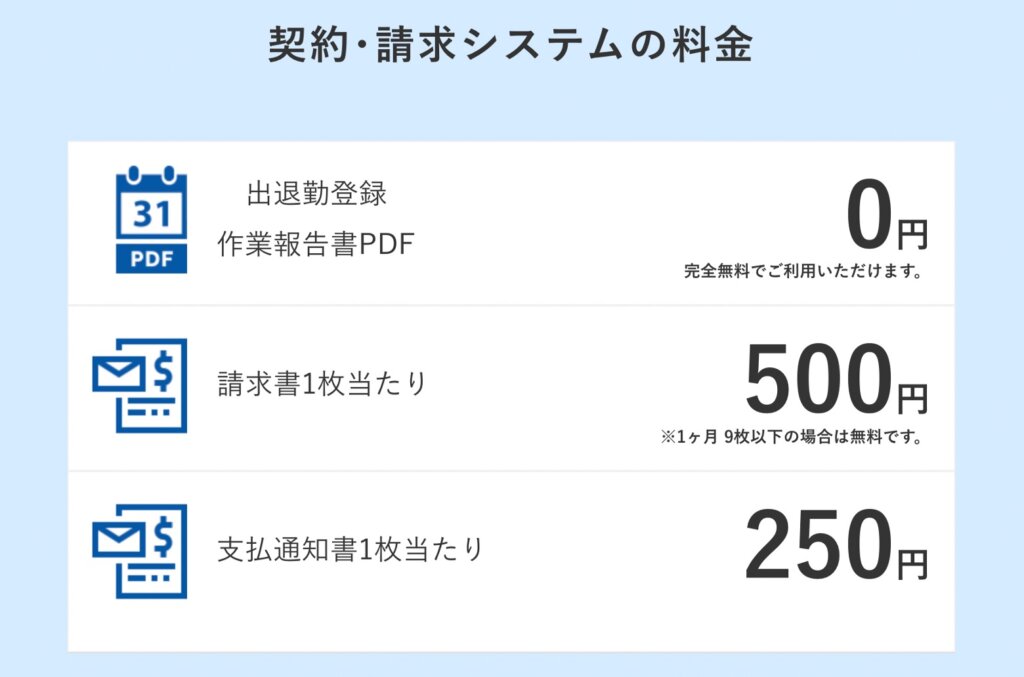1024x677 pixels.
Task: Click the calendar PDF icon
Action: point(151,220)
